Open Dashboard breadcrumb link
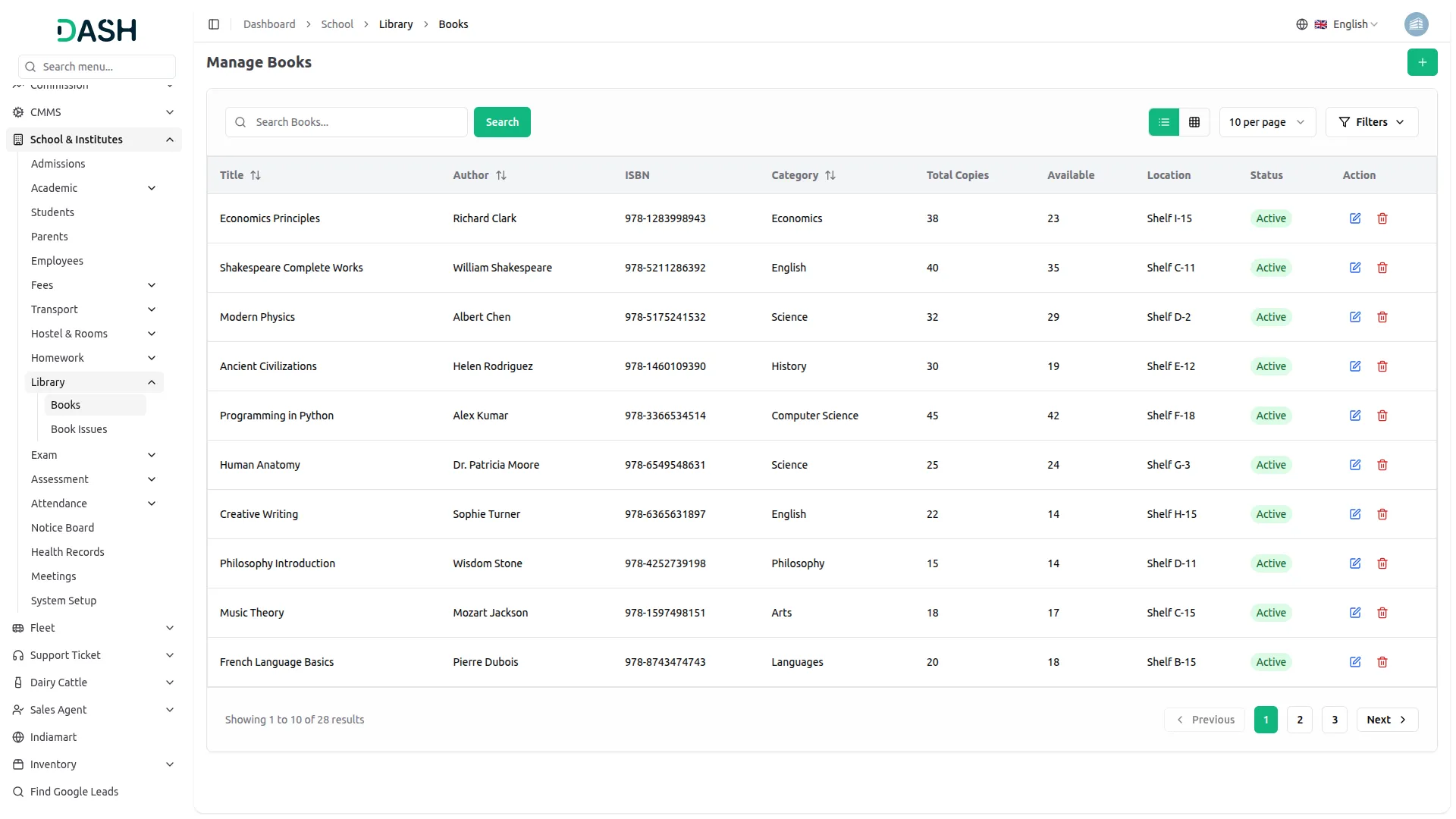The height and width of the screenshot is (819, 1456). click(269, 24)
